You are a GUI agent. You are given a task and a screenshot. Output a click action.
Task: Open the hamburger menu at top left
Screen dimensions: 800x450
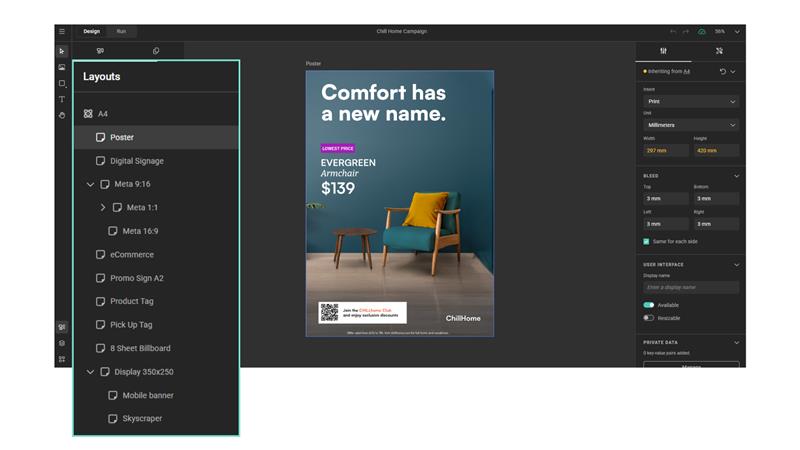coord(62,32)
